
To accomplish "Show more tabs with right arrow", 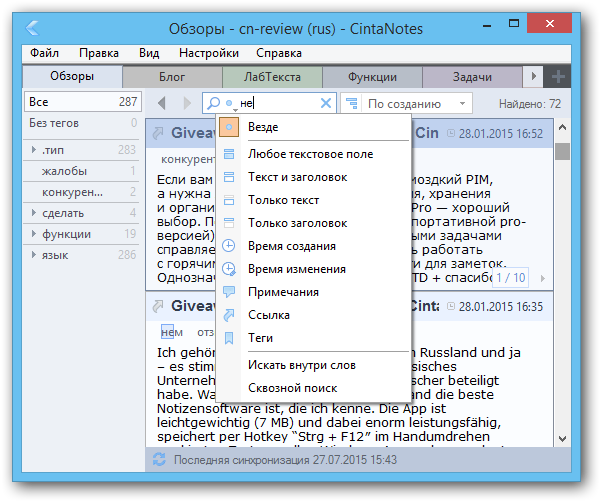I will pyautogui.click(x=533, y=77).
